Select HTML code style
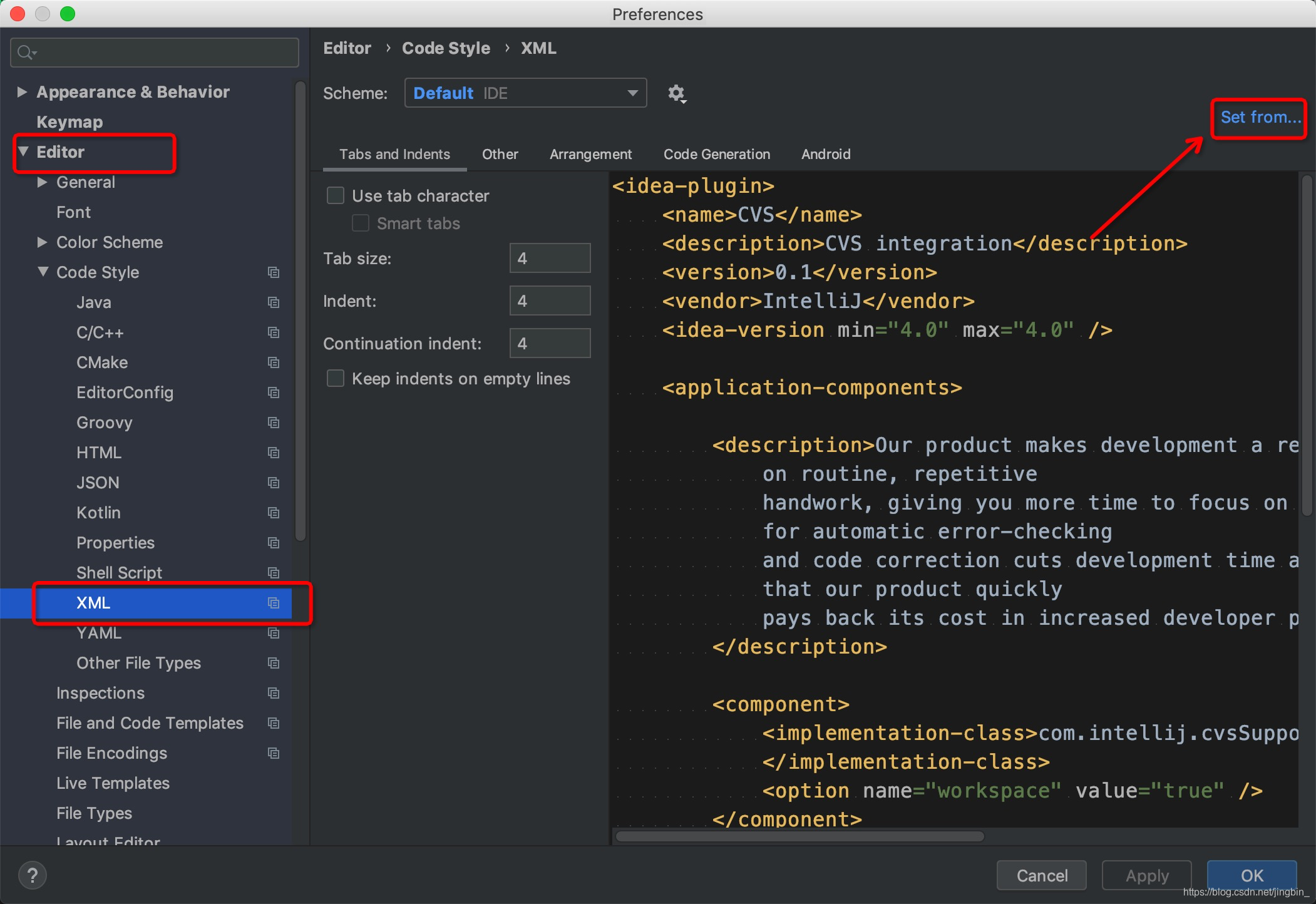 tap(99, 453)
